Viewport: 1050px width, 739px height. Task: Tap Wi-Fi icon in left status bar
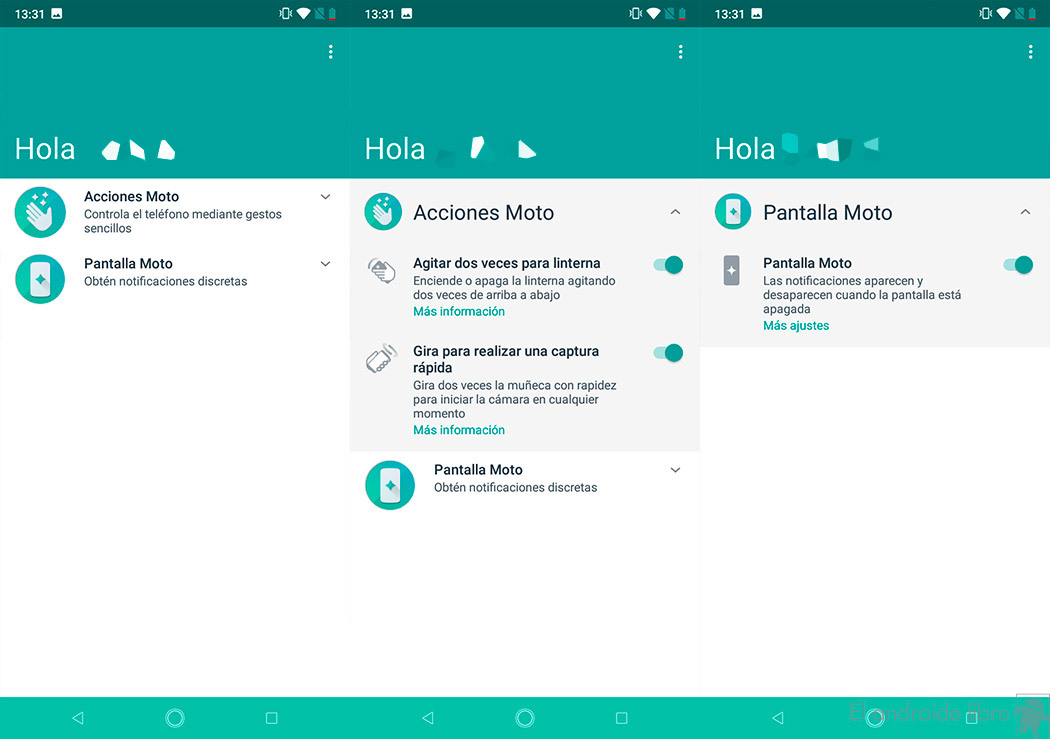pyautogui.click(x=303, y=13)
